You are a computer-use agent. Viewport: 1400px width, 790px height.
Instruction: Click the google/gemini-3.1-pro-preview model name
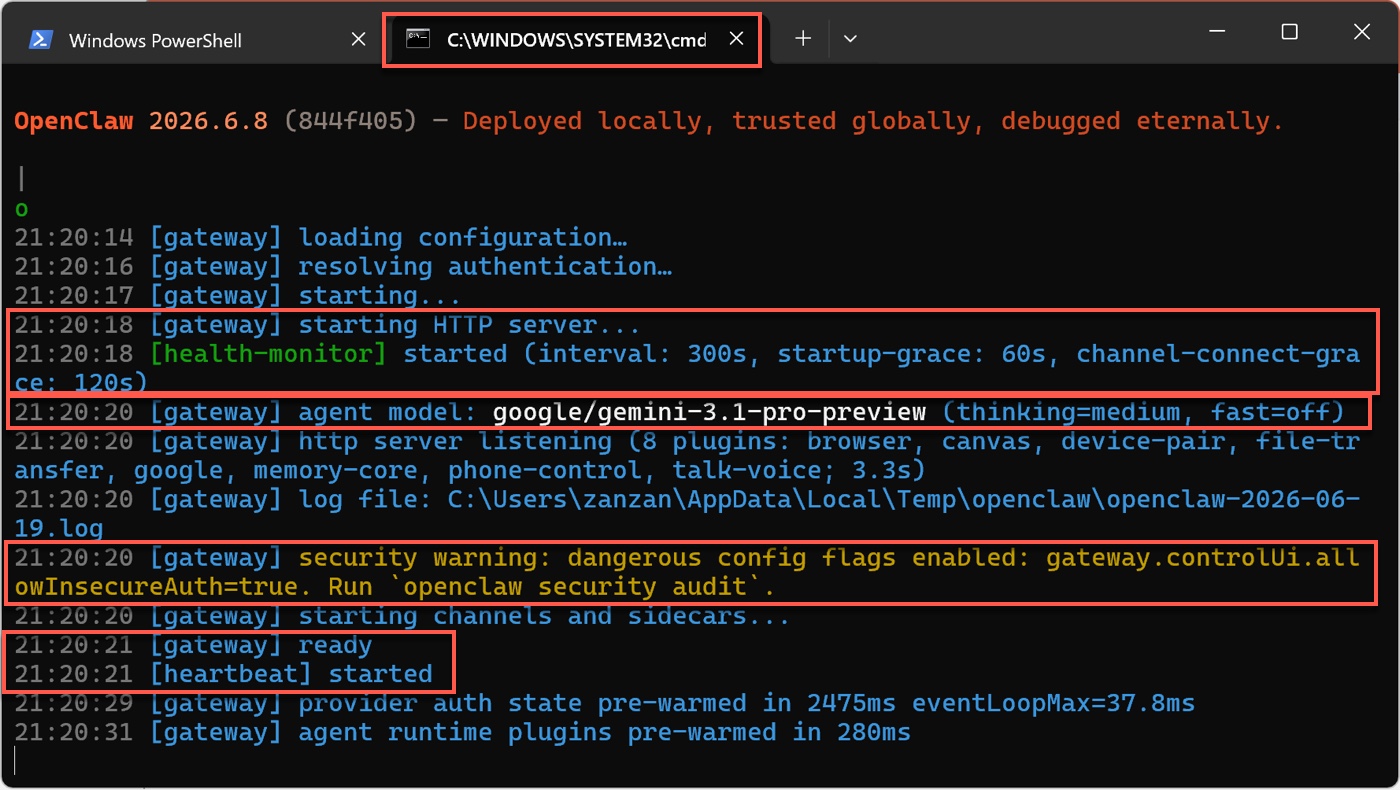pos(710,412)
